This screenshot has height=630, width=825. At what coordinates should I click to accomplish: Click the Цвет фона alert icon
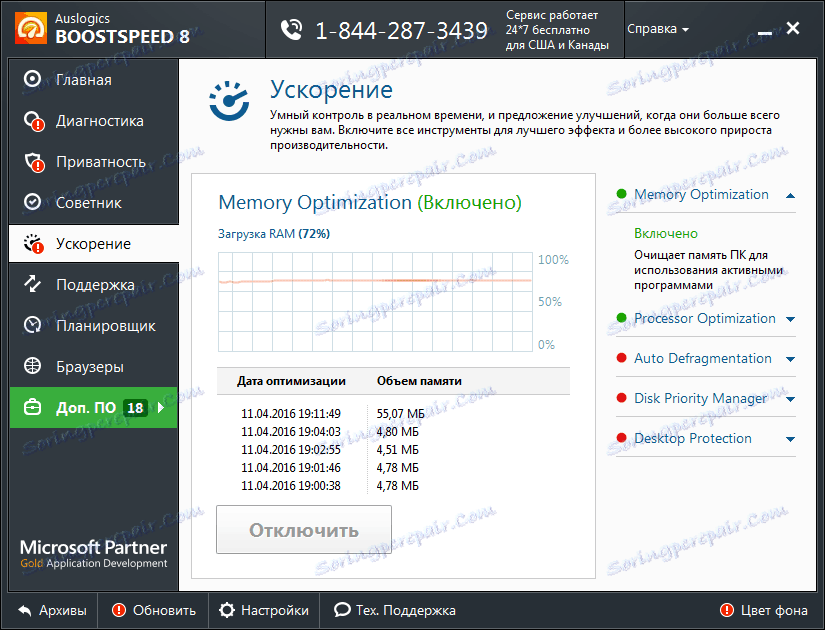pyautogui.click(x=727, y=610)
